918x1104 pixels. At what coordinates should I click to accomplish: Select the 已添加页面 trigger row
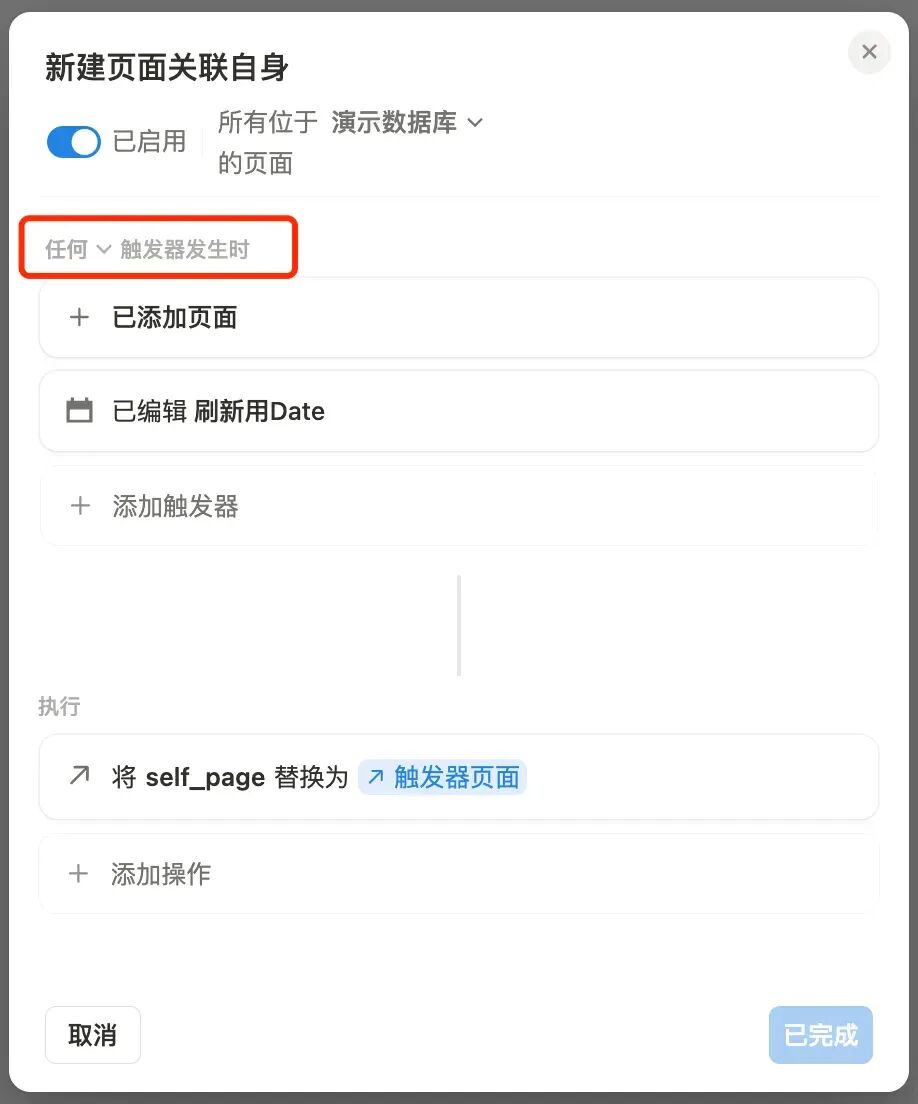coord(458,318)
